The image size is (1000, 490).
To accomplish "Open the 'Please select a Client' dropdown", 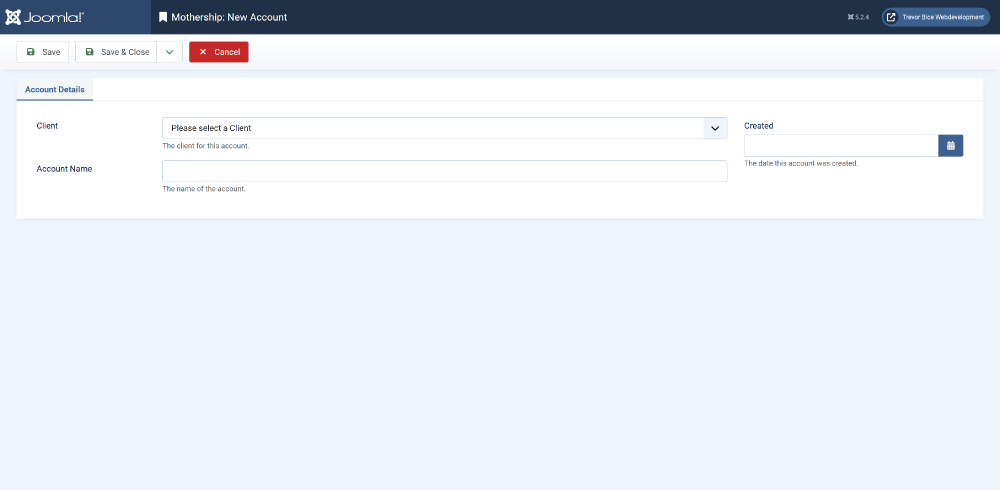I will pos(445,128).
